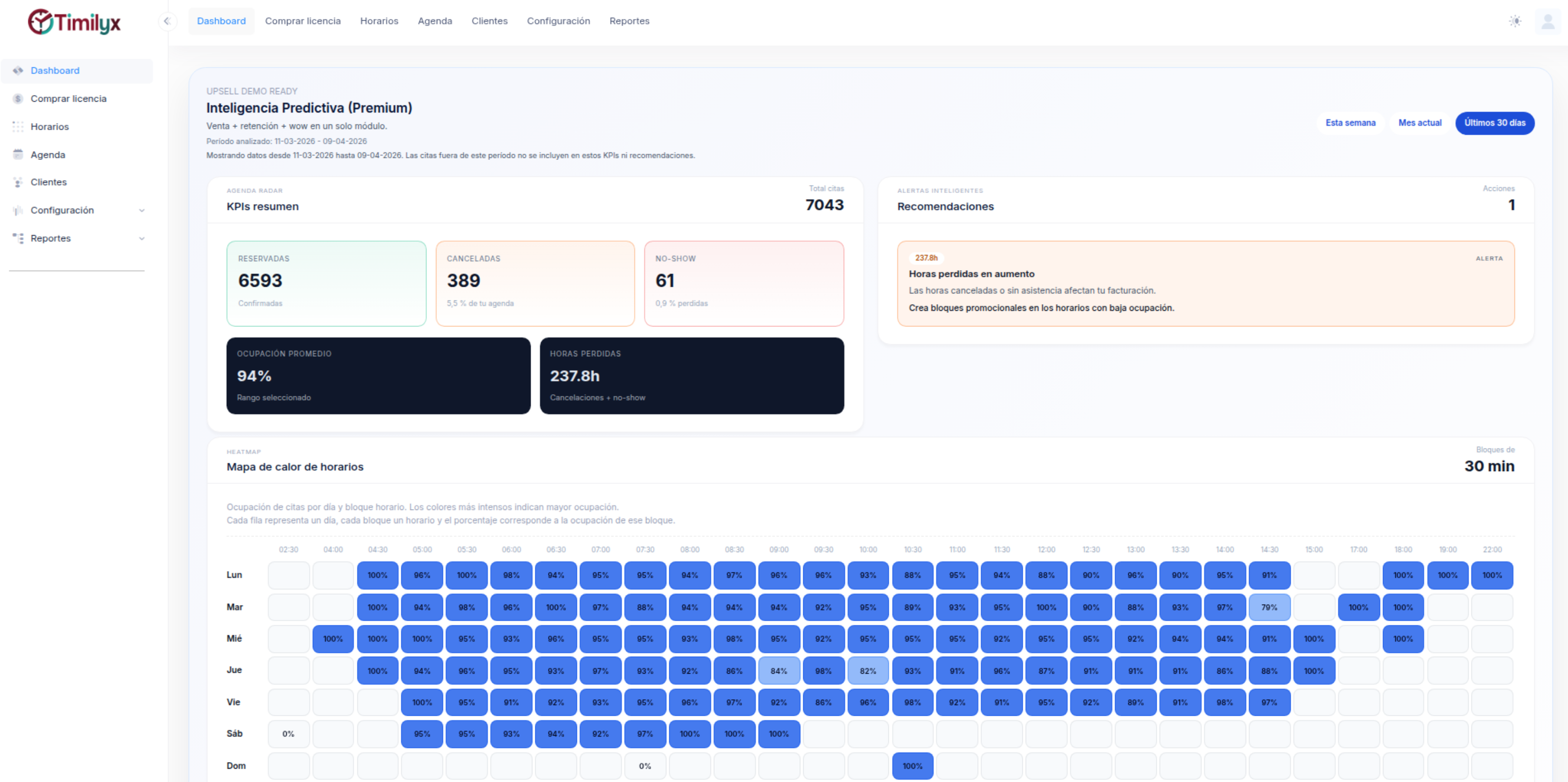The width and height of the screenshot is (1568, 782).
Task: Open the user profile avatar
Action: pos(1548,21)
